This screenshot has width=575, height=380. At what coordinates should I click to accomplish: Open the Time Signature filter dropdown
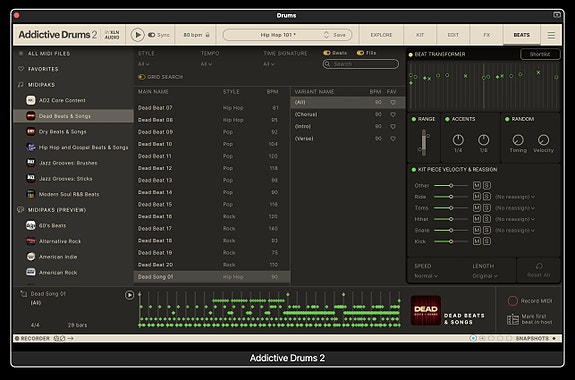coord(269,64)
